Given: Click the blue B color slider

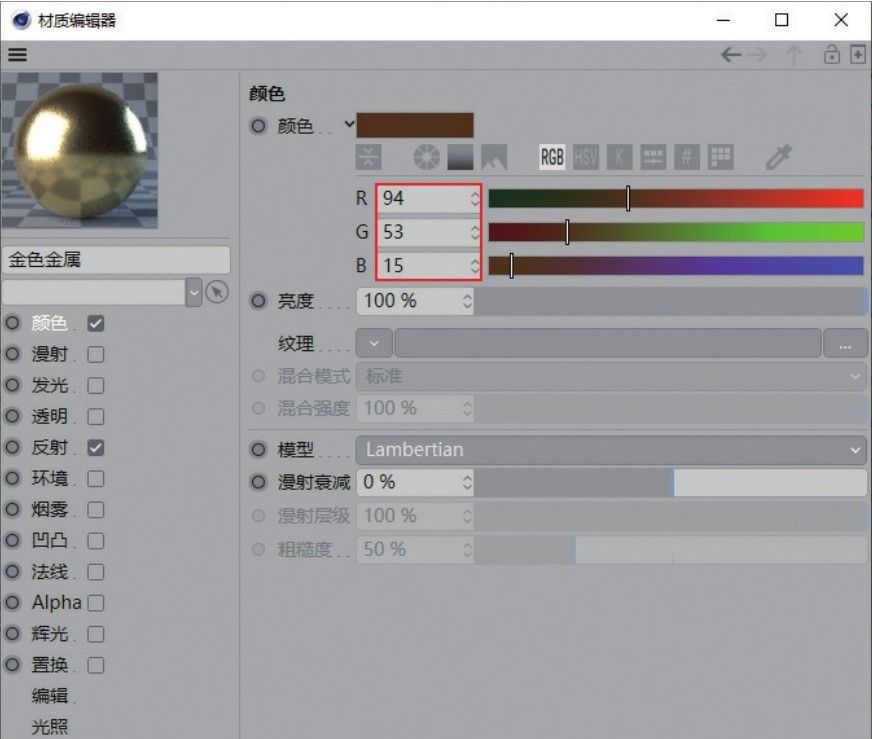Looking at the screenshot, I should pyautogui.click(x=676, y=266).
